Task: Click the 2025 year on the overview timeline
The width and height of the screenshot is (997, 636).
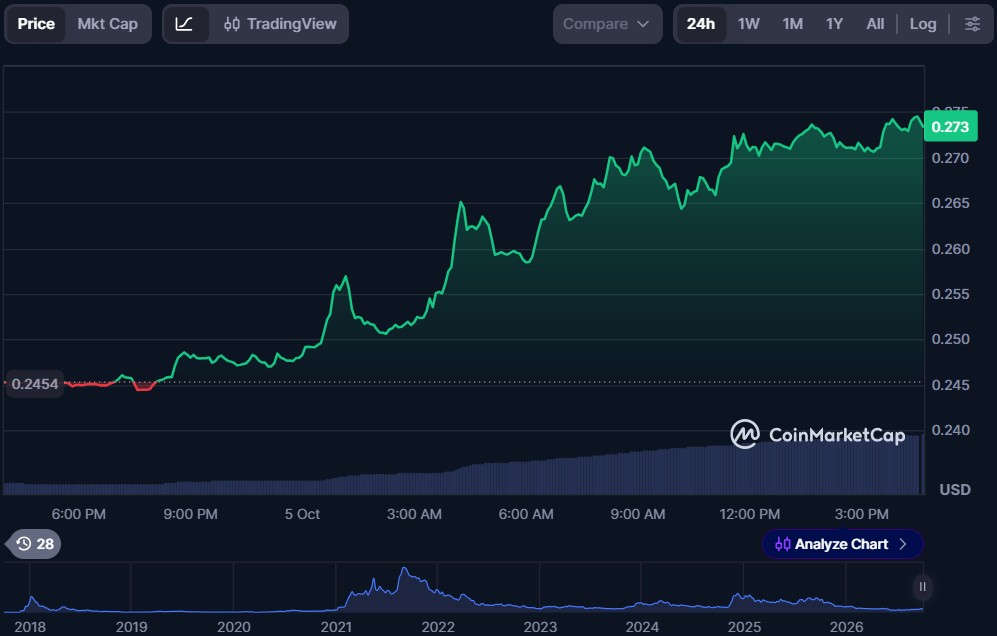Action: pos(744,627)
